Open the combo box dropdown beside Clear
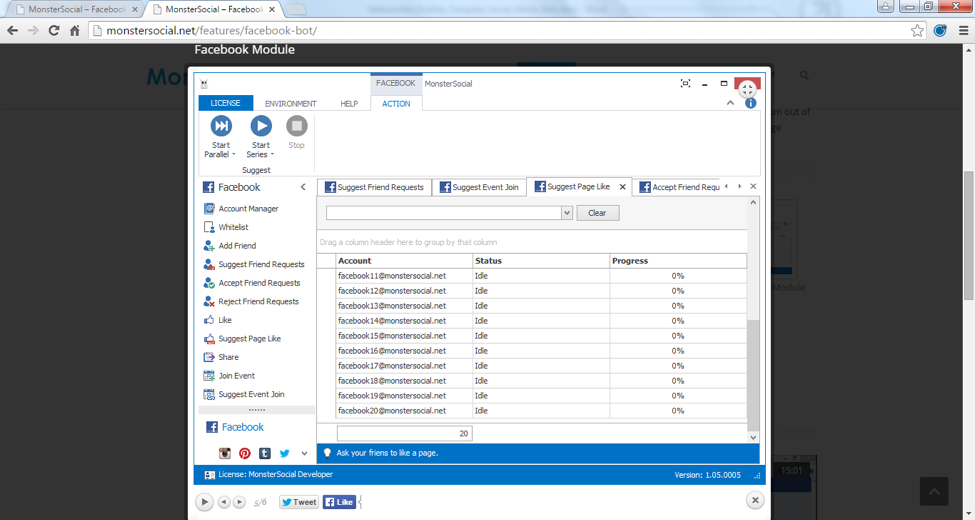975x520 pixels. click(566, 213)
